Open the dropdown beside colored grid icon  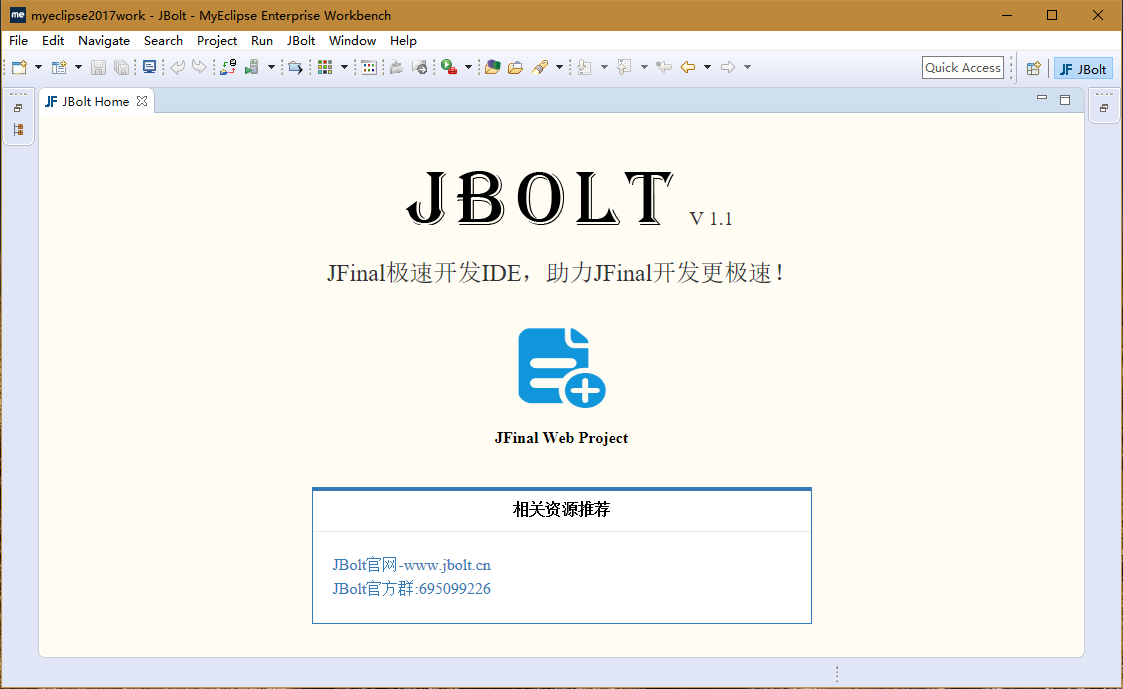tap(344, 67)
